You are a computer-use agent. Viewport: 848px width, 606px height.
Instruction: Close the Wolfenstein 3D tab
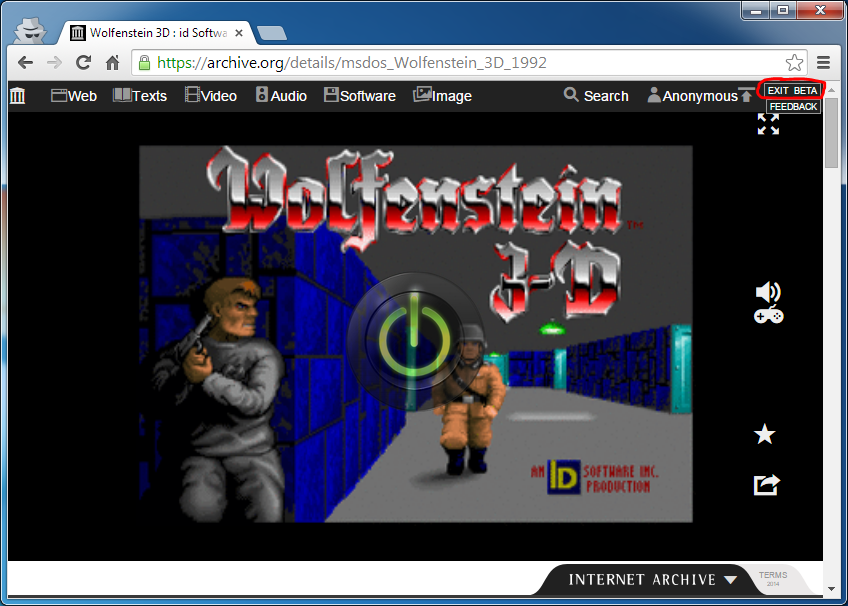[238, 33]
